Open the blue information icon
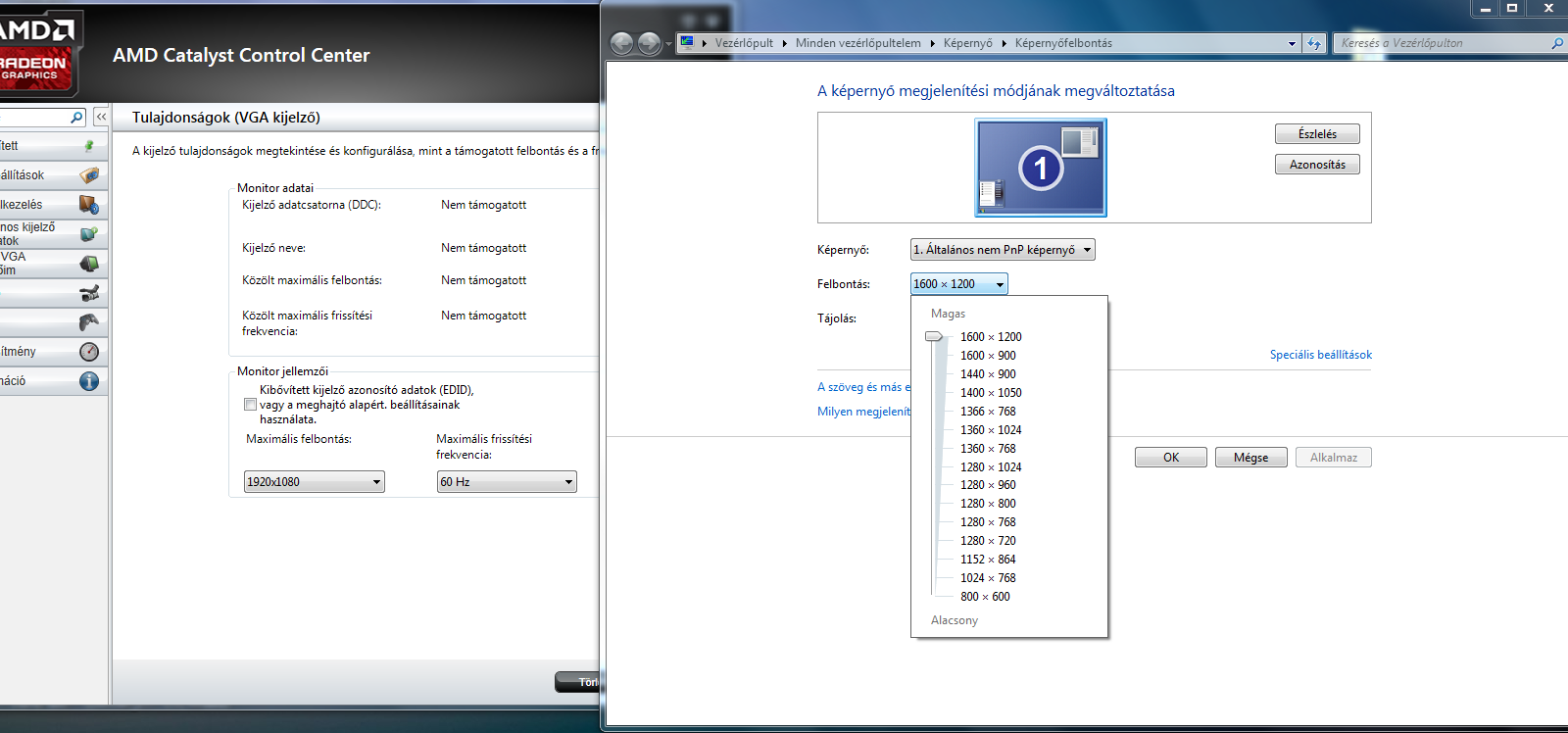The image size is (1568, 733). 89,381
